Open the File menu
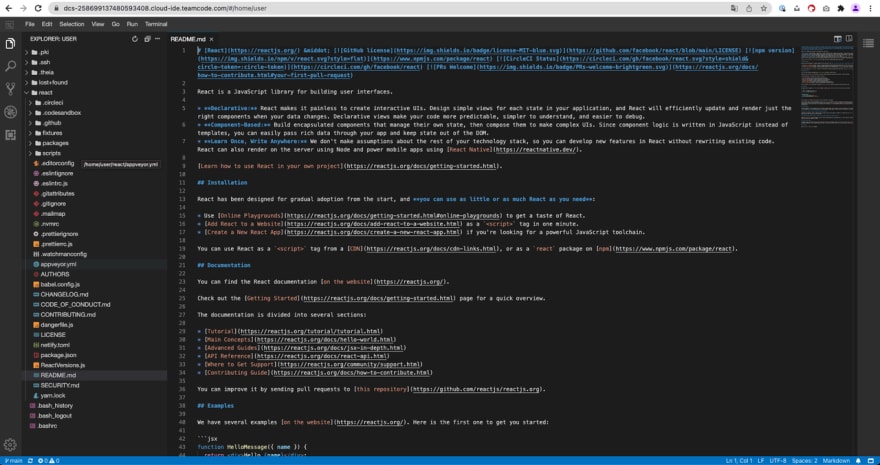880x465 pixels. [x=30, y=24]
